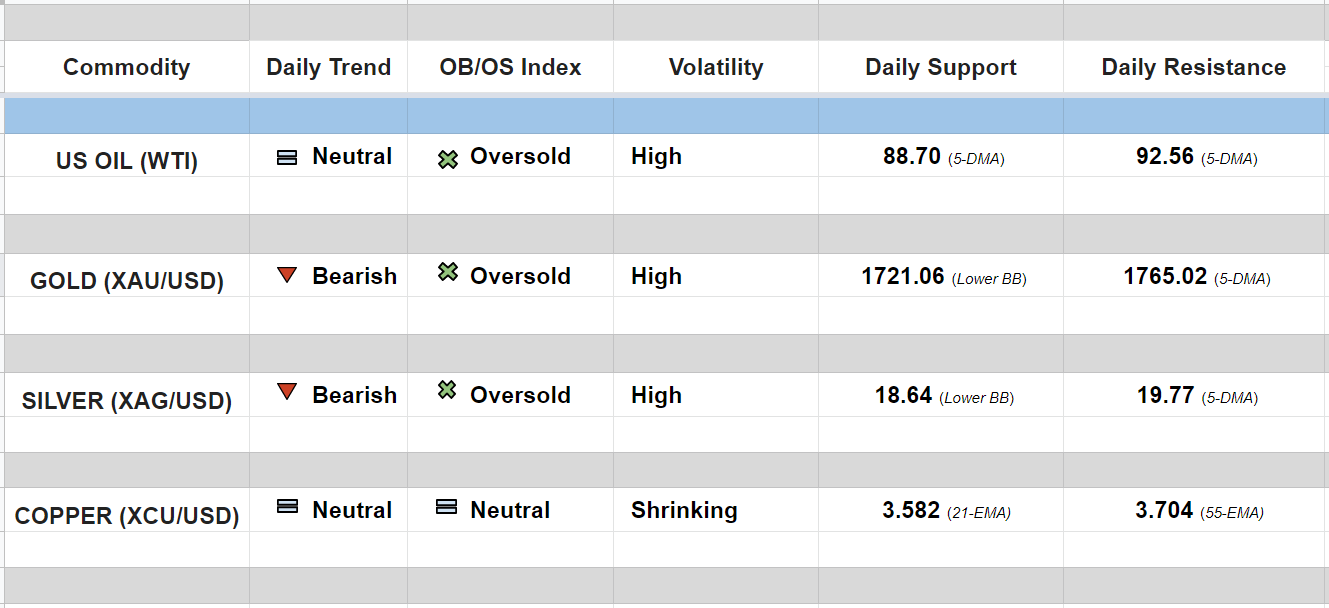Click the neutral trend icon for Copper

click(287, 507)
